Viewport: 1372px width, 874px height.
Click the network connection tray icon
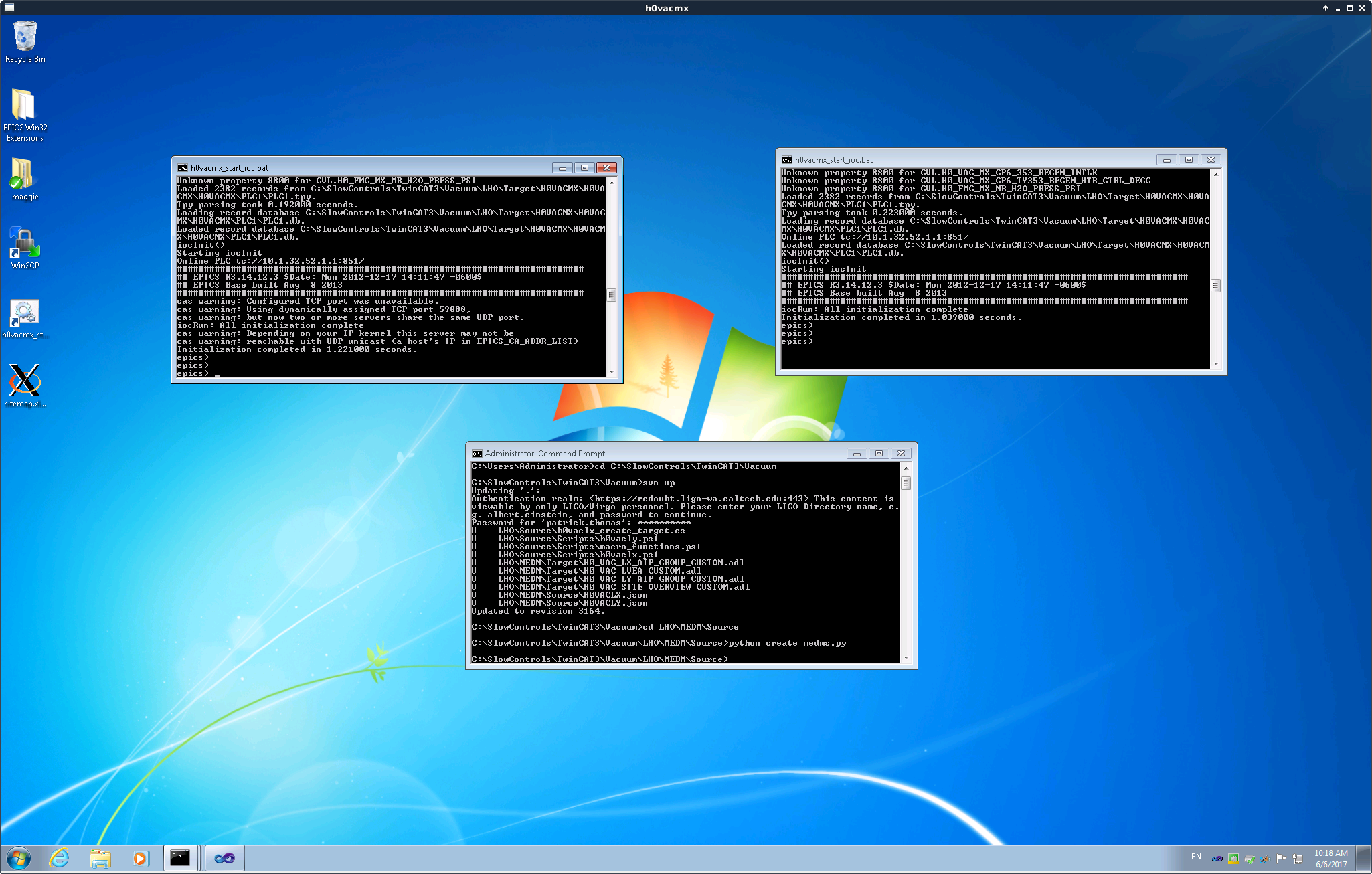[1298, 858]
